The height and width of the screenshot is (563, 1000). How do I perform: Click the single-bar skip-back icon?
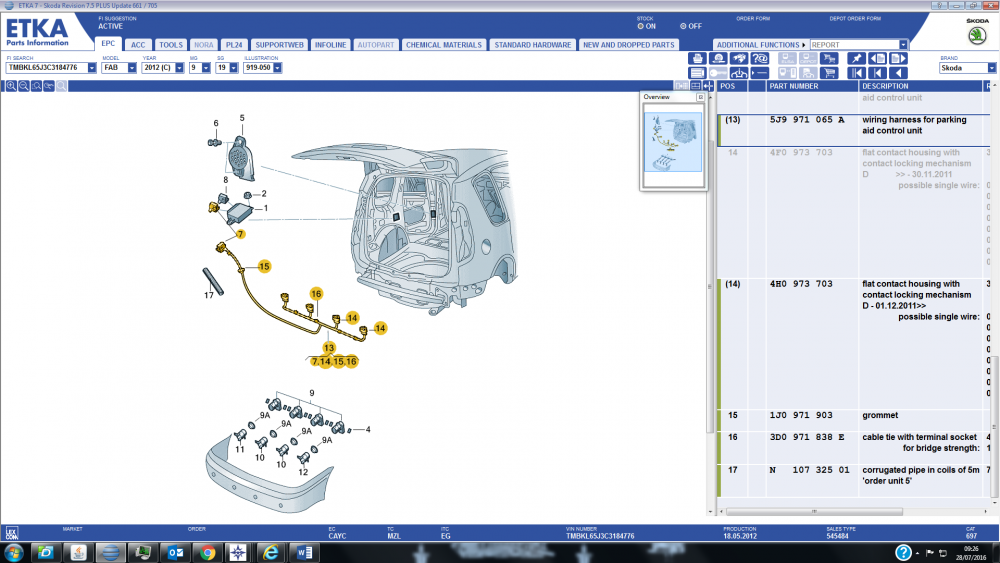878,73
